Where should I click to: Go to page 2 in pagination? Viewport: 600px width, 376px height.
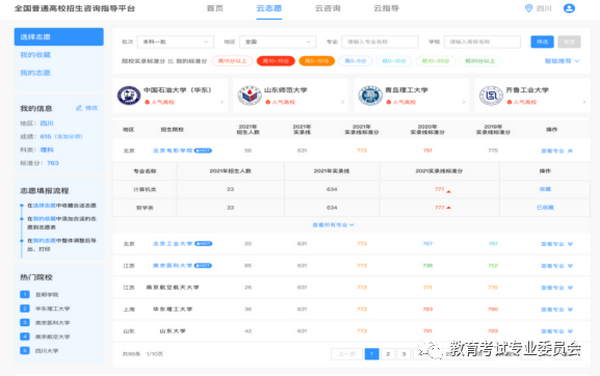coord(388,354)
